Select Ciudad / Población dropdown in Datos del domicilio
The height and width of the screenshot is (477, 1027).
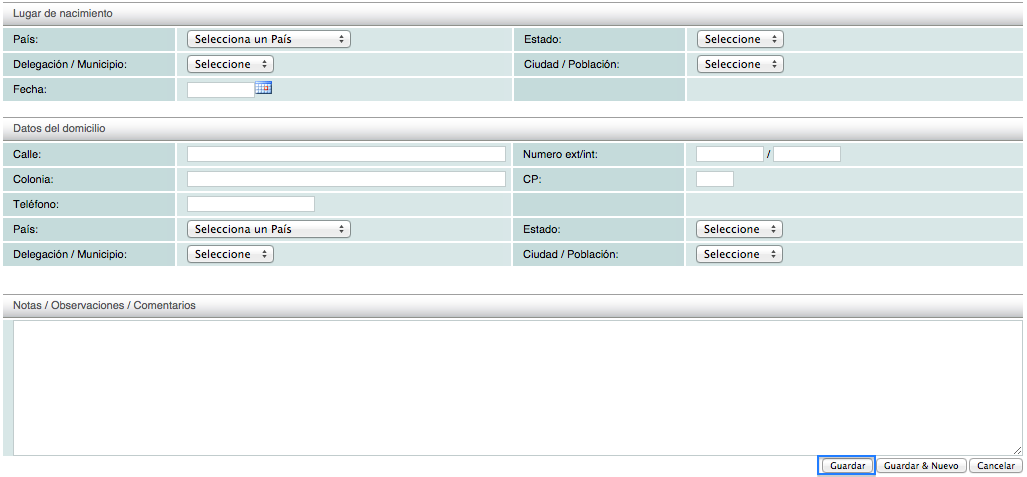coord(739,254)
